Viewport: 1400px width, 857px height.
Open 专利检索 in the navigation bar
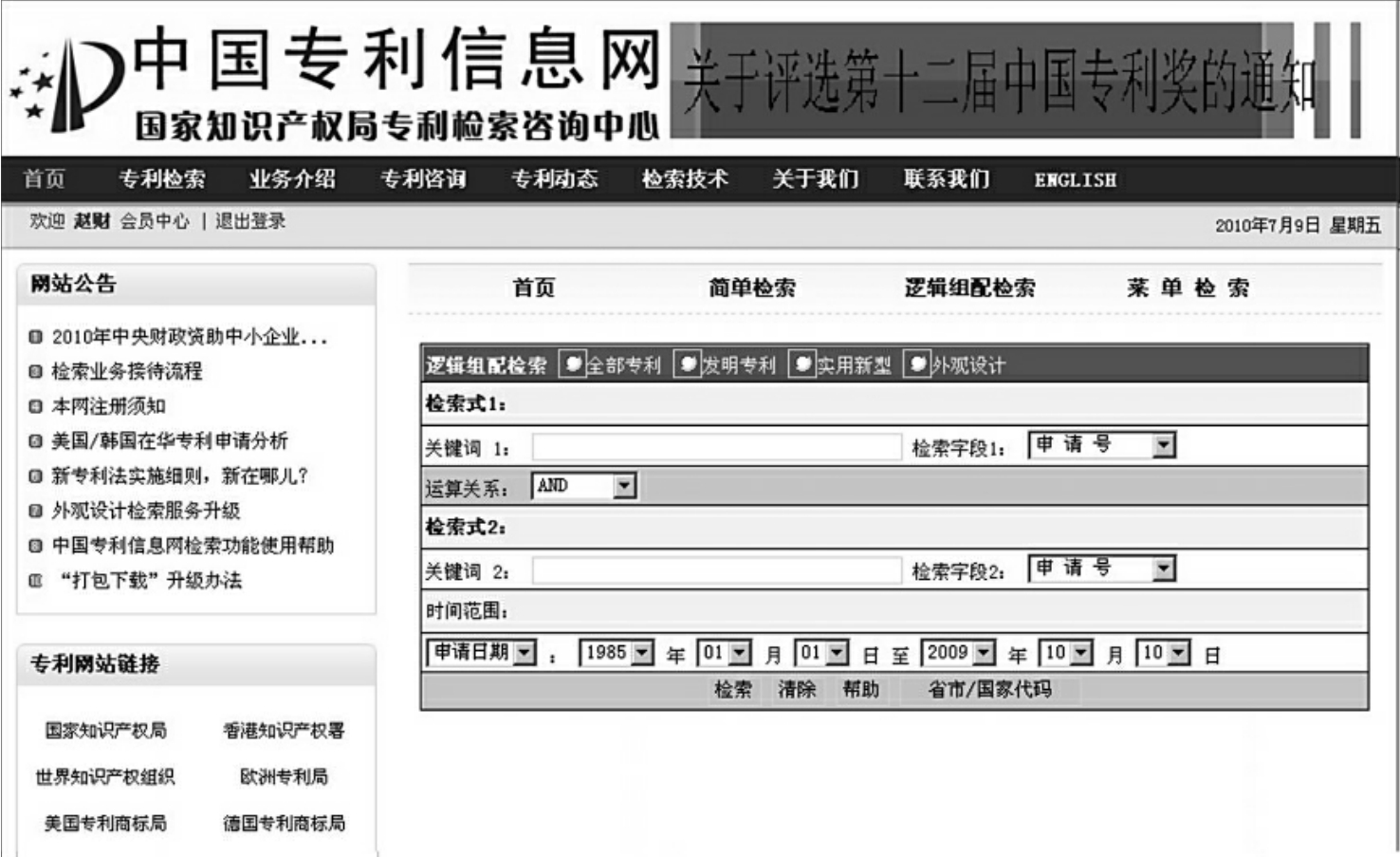tap(162, 179)
